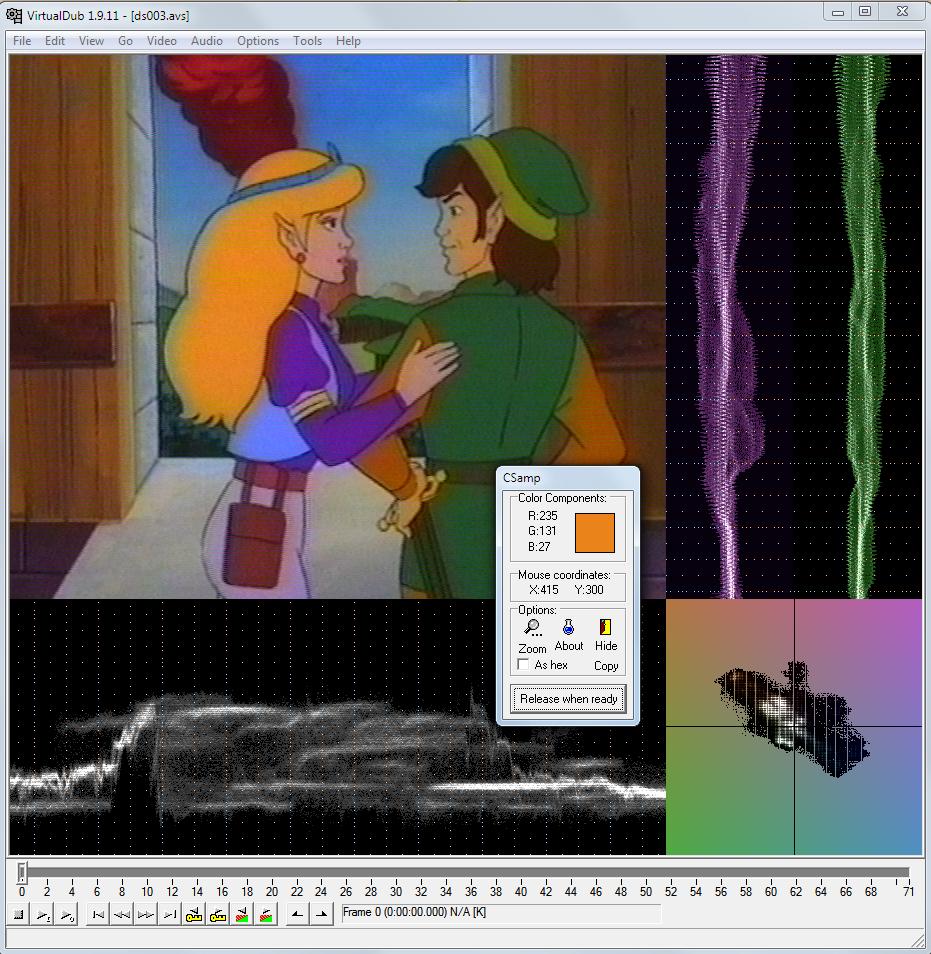The image size is (931, 954).
Task: Open the View menu
Action: coord(91,41)
